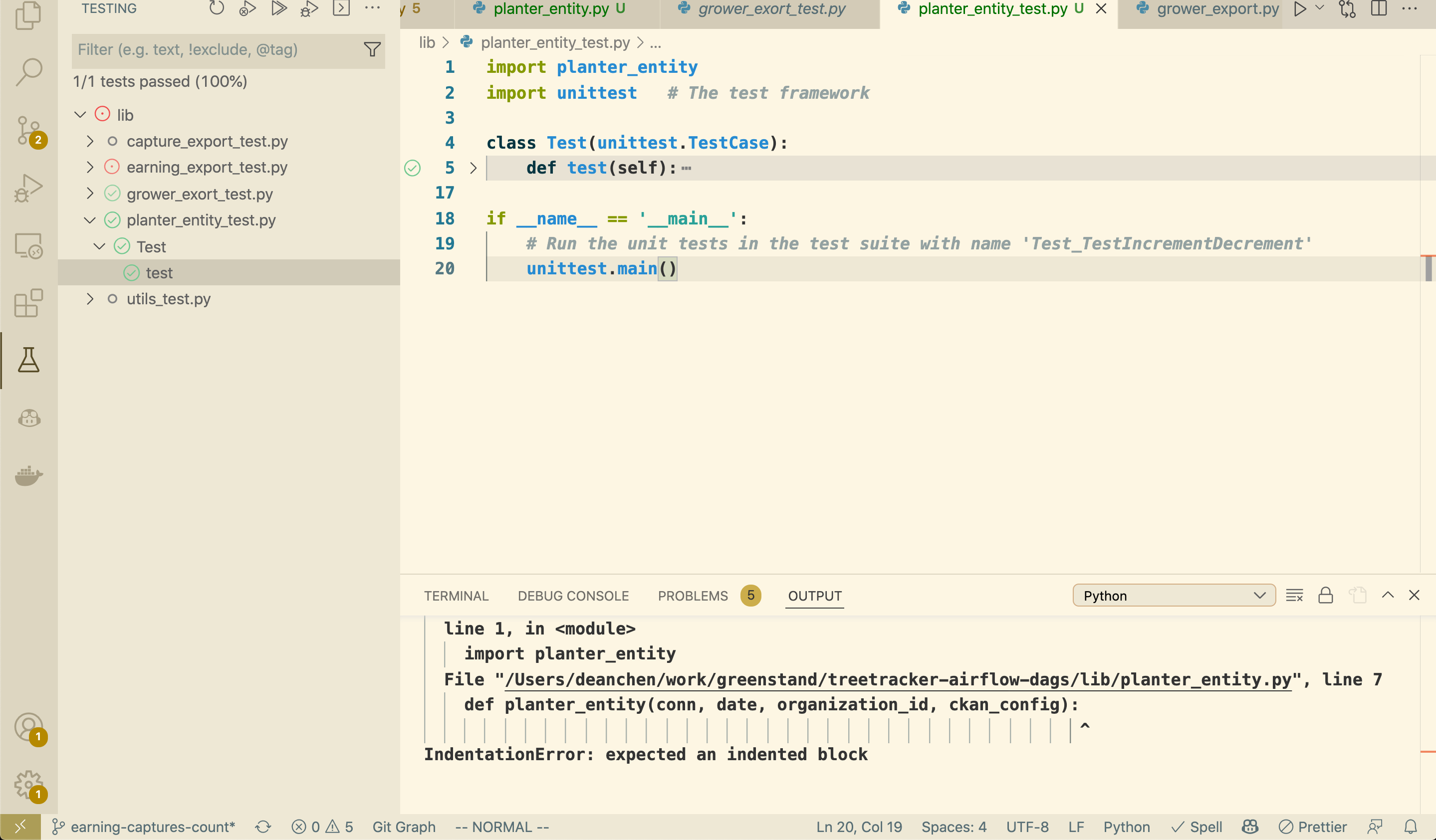Open the Docker view
The height and width of the screenshot is (840, 1436).
(29, 475)
